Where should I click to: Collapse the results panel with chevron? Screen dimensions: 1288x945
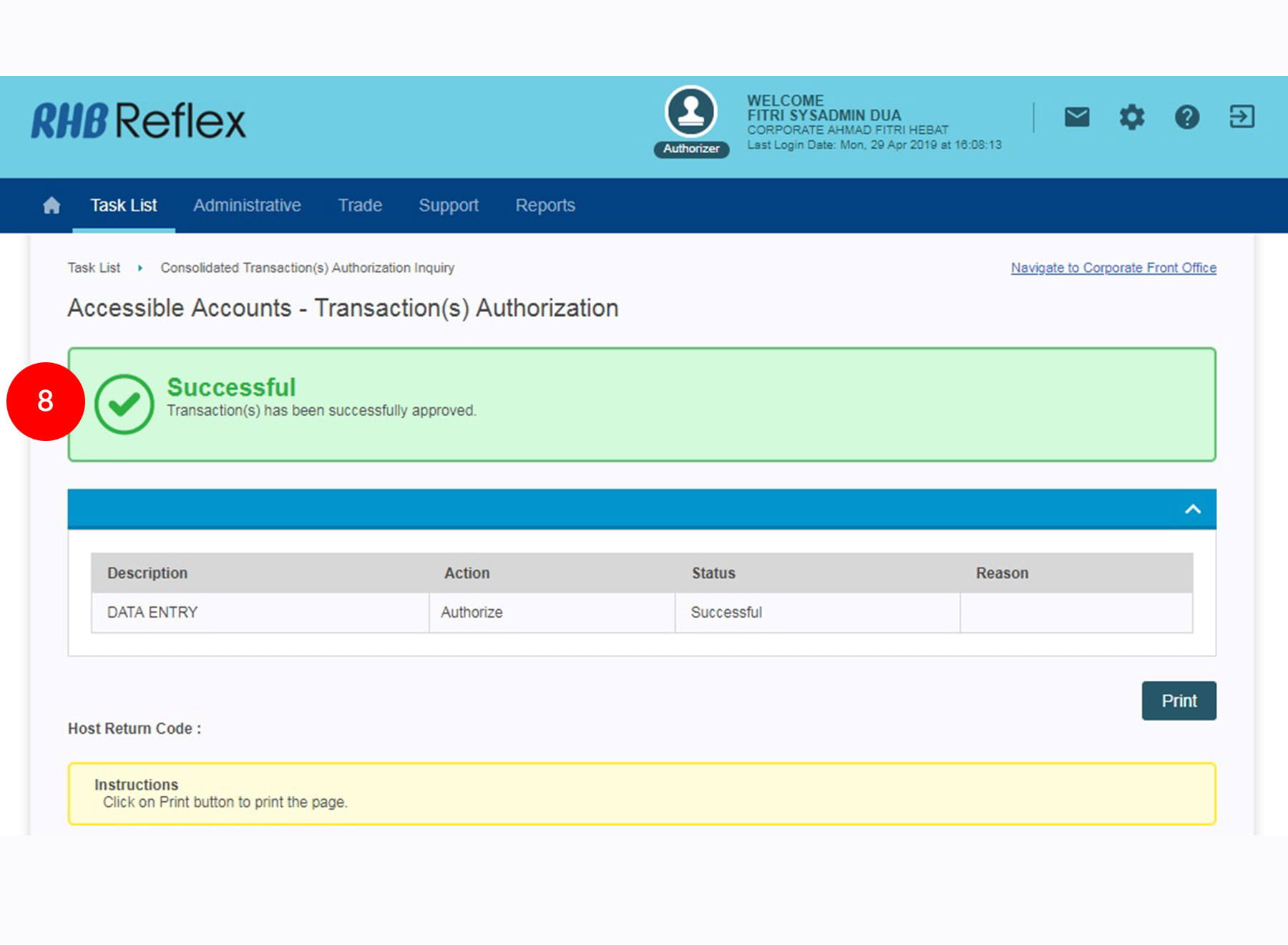[1192, 509]
